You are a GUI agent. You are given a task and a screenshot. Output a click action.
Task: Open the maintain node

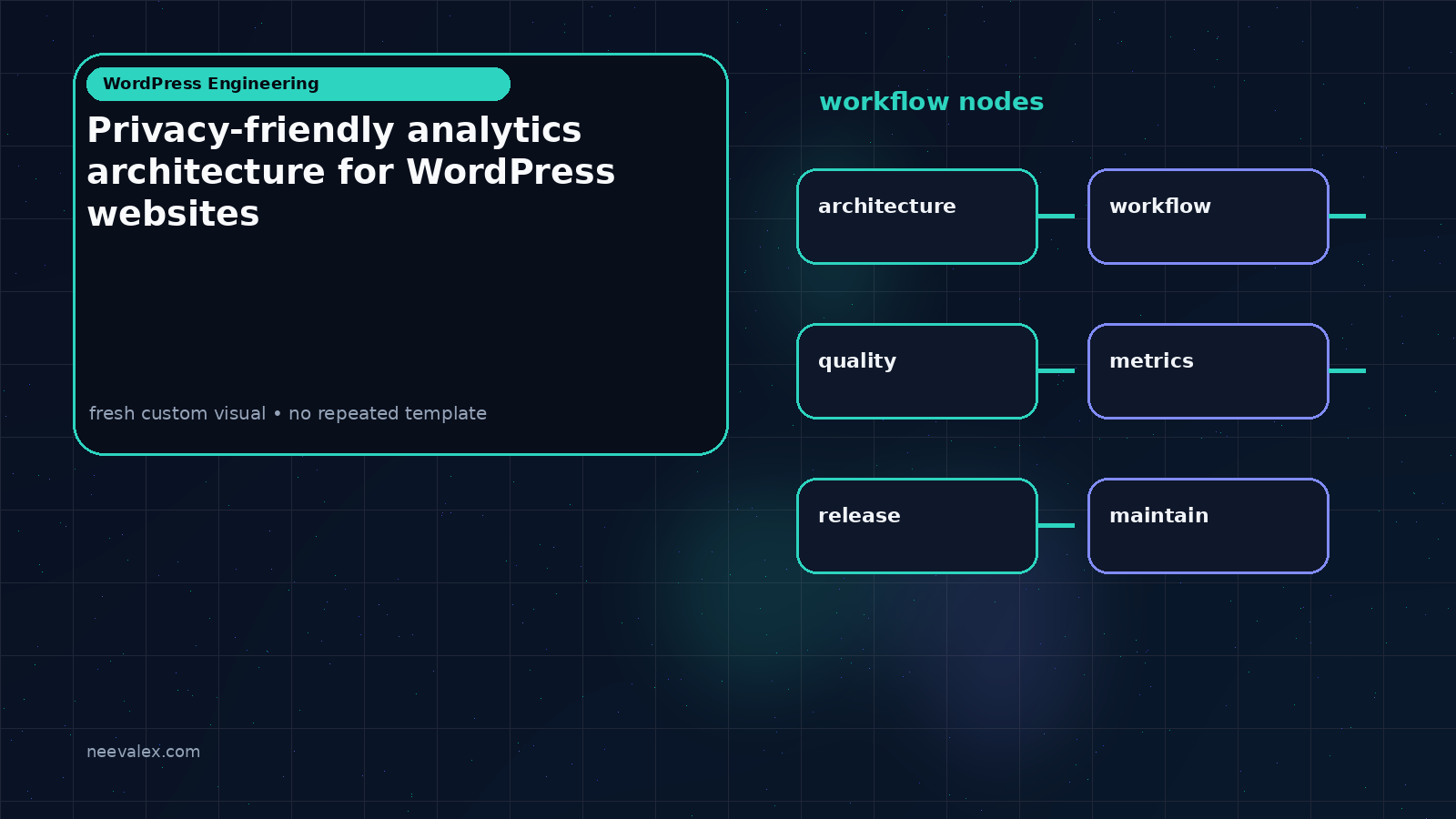click(x=1208, y=526)
